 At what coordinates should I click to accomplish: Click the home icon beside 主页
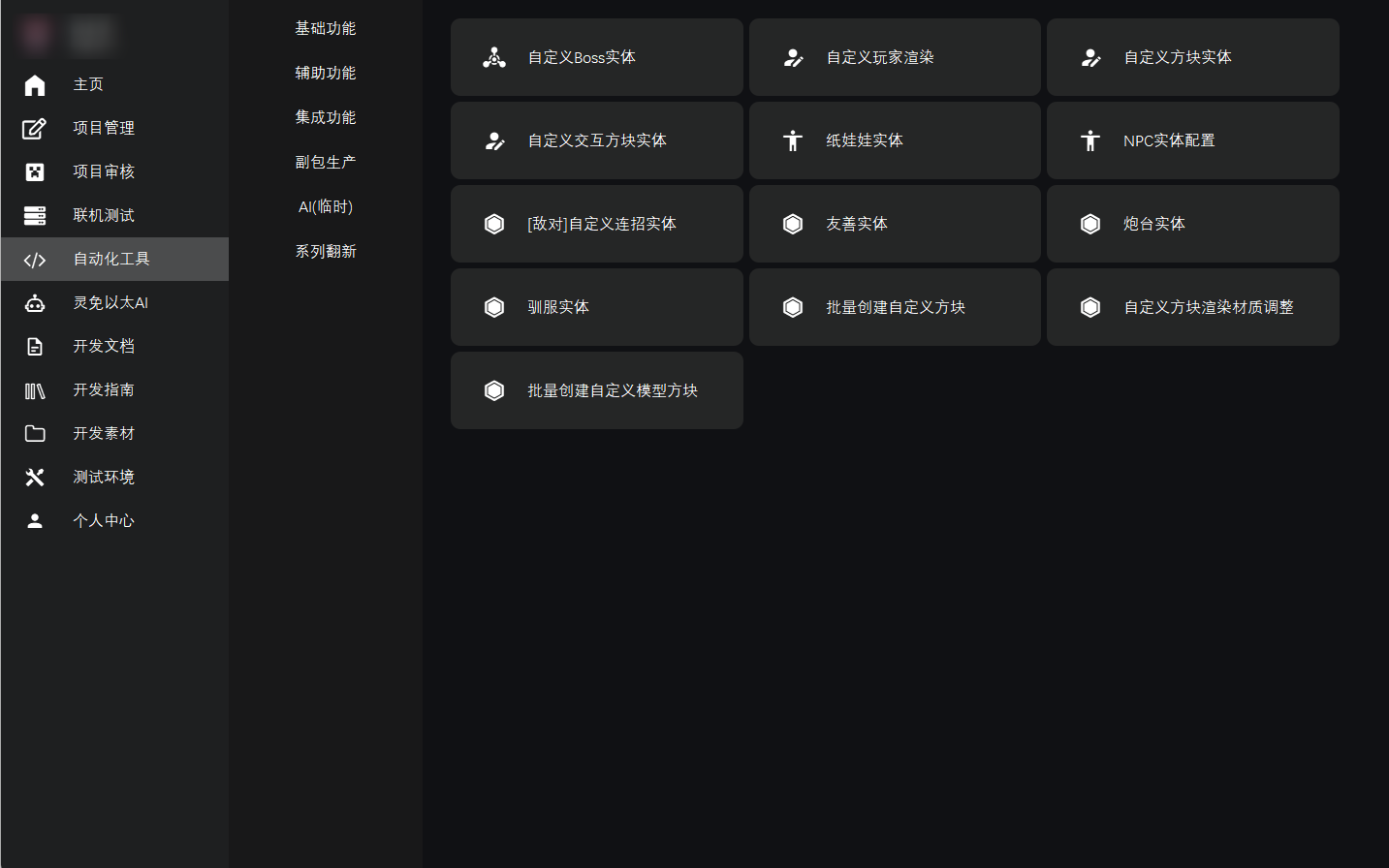[x=35, y=85]
